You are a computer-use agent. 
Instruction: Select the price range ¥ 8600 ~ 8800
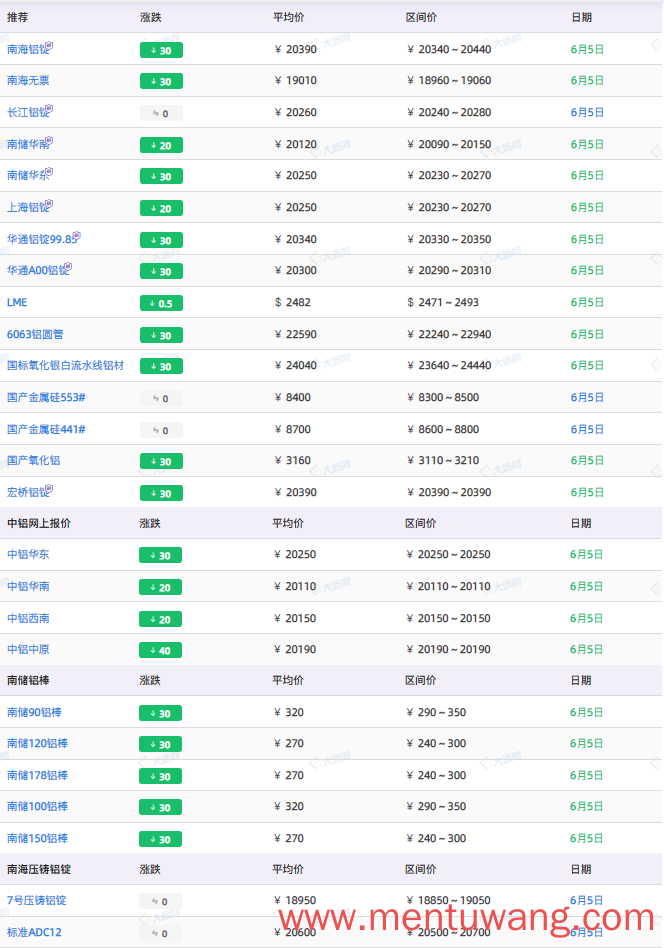point(443,429)
